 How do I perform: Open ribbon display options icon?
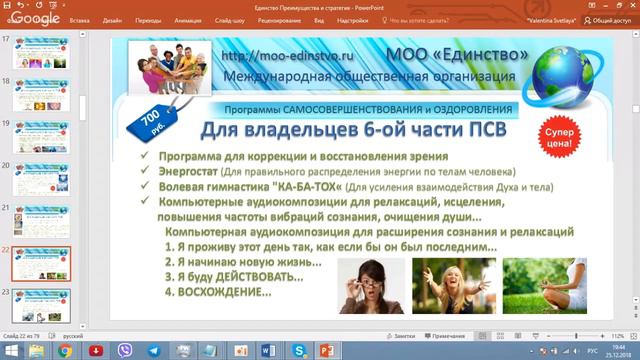(591, 5)
